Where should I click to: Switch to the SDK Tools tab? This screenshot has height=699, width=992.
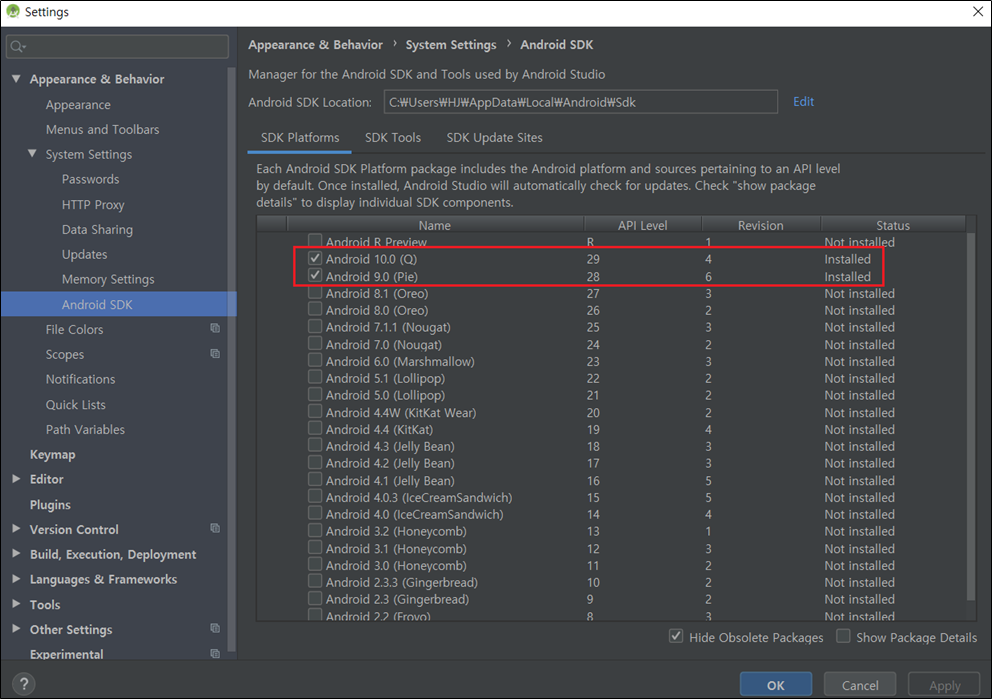pos(393,138)
